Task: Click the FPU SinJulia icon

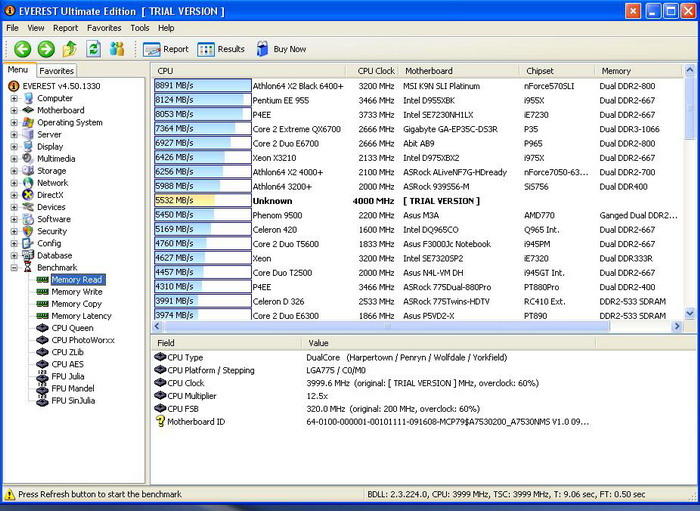Action: coord(42,400)
